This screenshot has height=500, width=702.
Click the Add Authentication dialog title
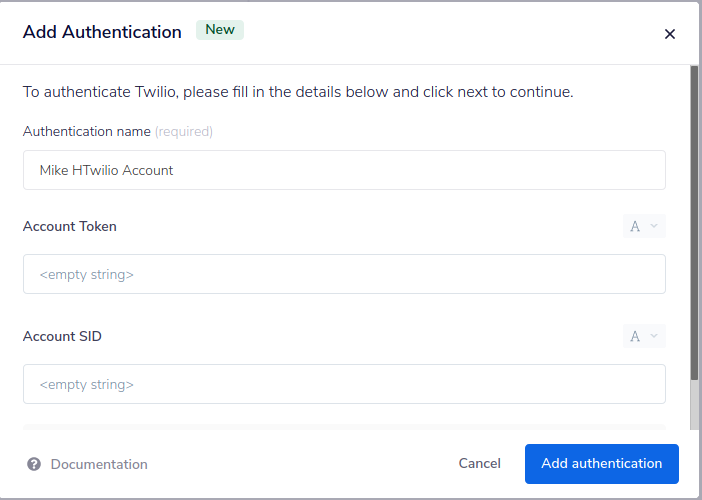pos(102,32)
